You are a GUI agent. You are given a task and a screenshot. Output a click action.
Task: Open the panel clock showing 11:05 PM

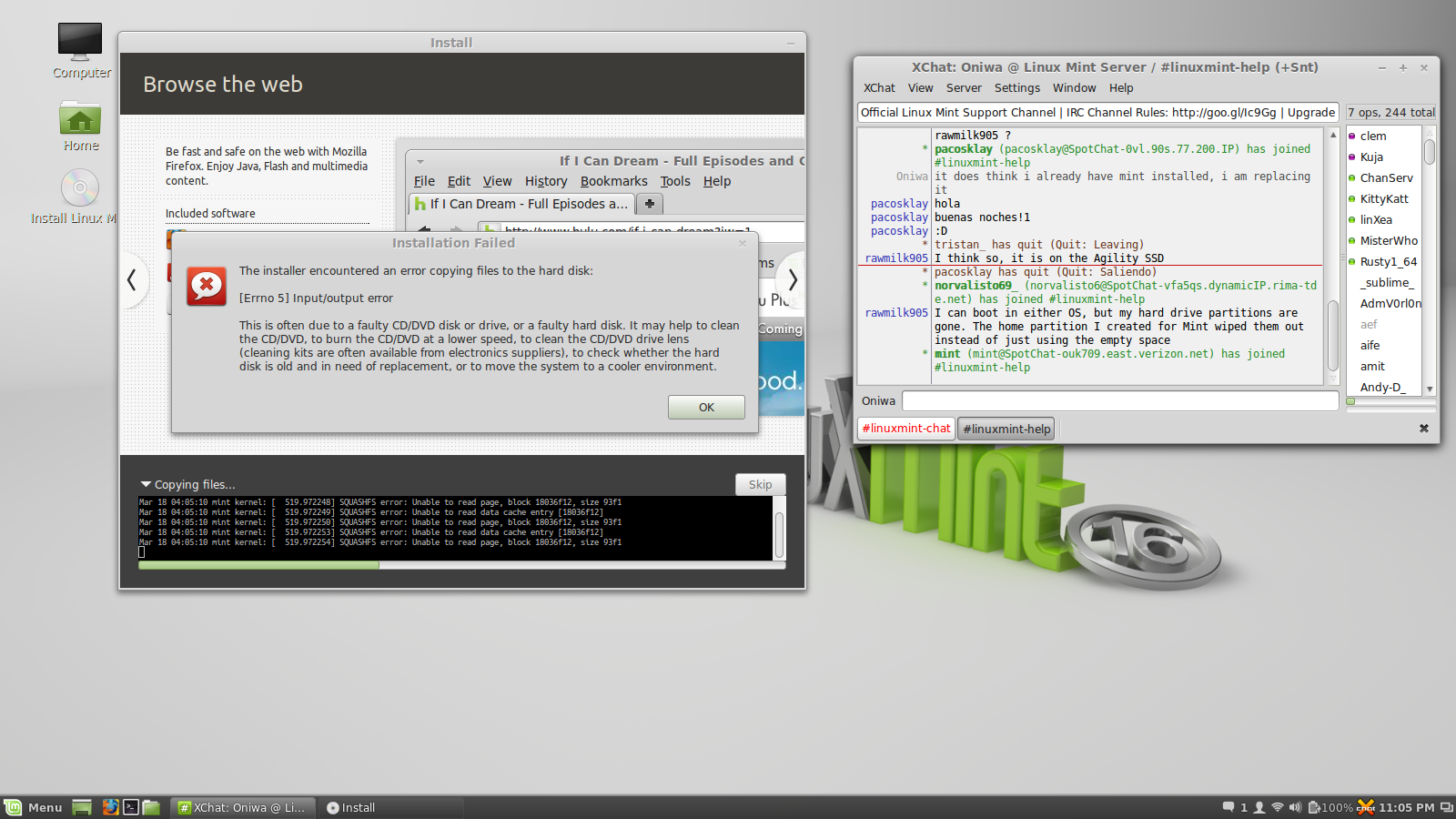click(x=1406, y=807)
